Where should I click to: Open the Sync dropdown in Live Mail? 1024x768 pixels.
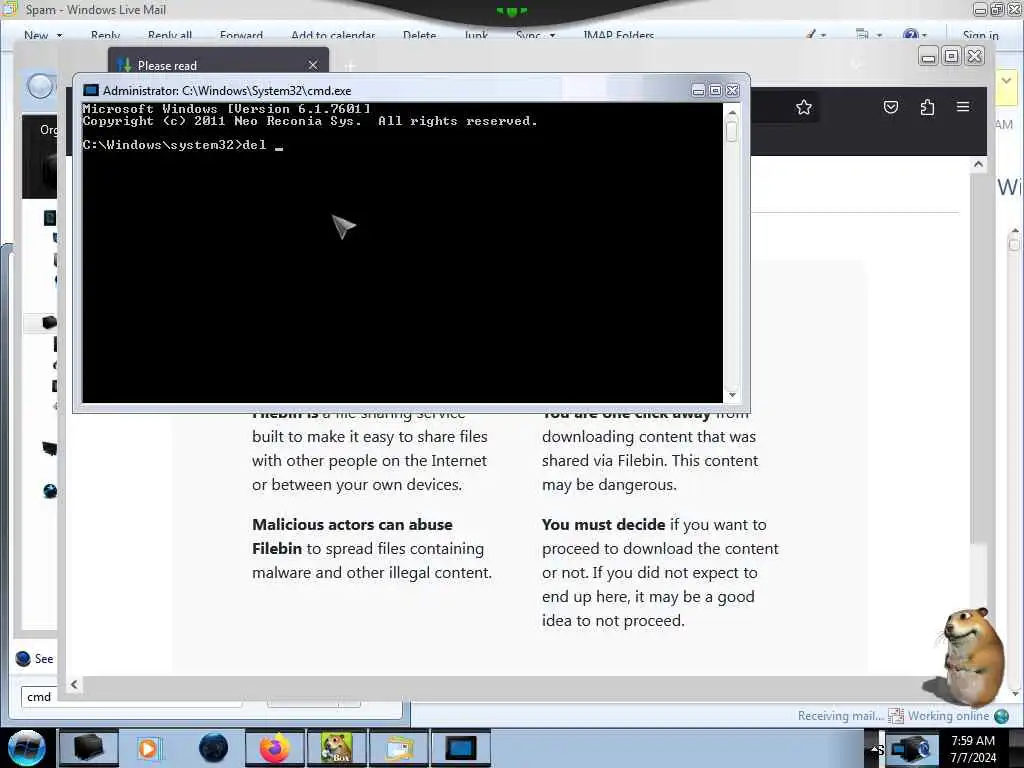pos(535,35)
